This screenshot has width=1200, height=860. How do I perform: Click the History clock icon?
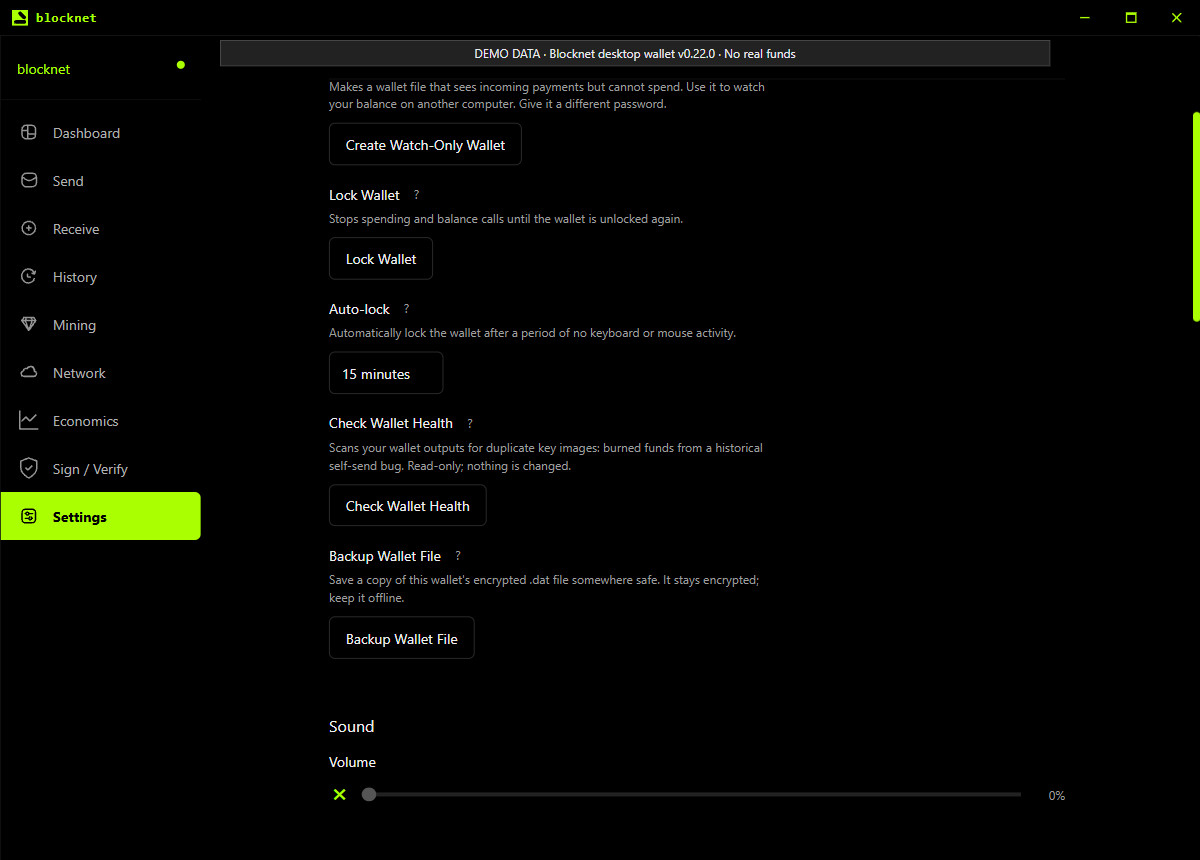tap(29, 277)
